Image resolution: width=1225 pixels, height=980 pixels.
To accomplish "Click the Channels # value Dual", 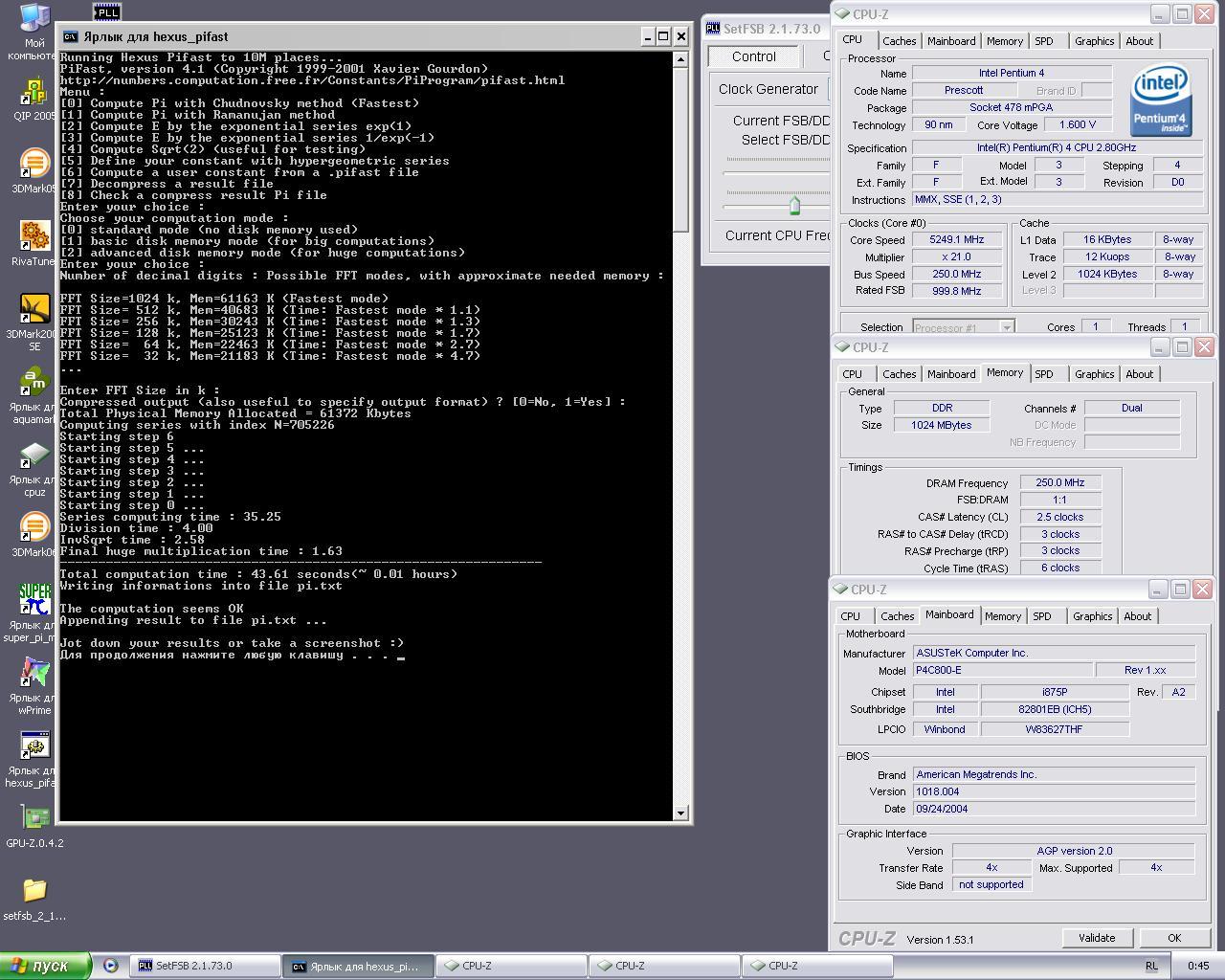I will (x=1132, y=408).
